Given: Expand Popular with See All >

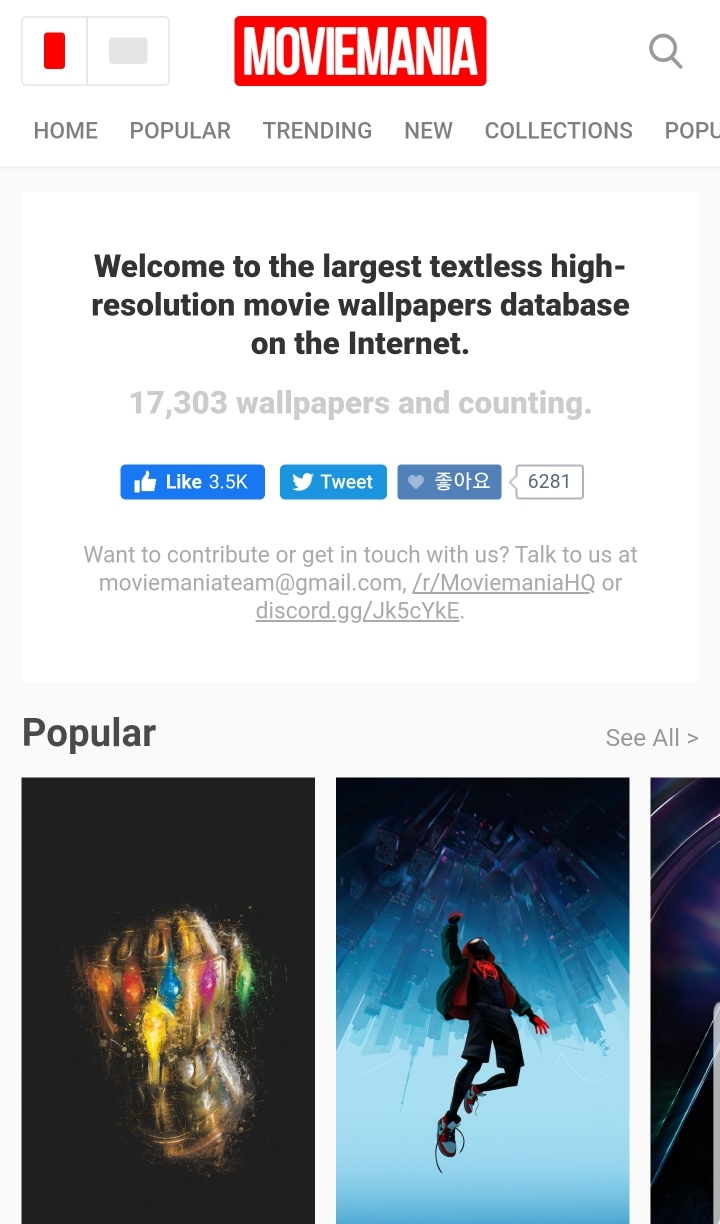Looking at the screenshot, I should point(652,738).
